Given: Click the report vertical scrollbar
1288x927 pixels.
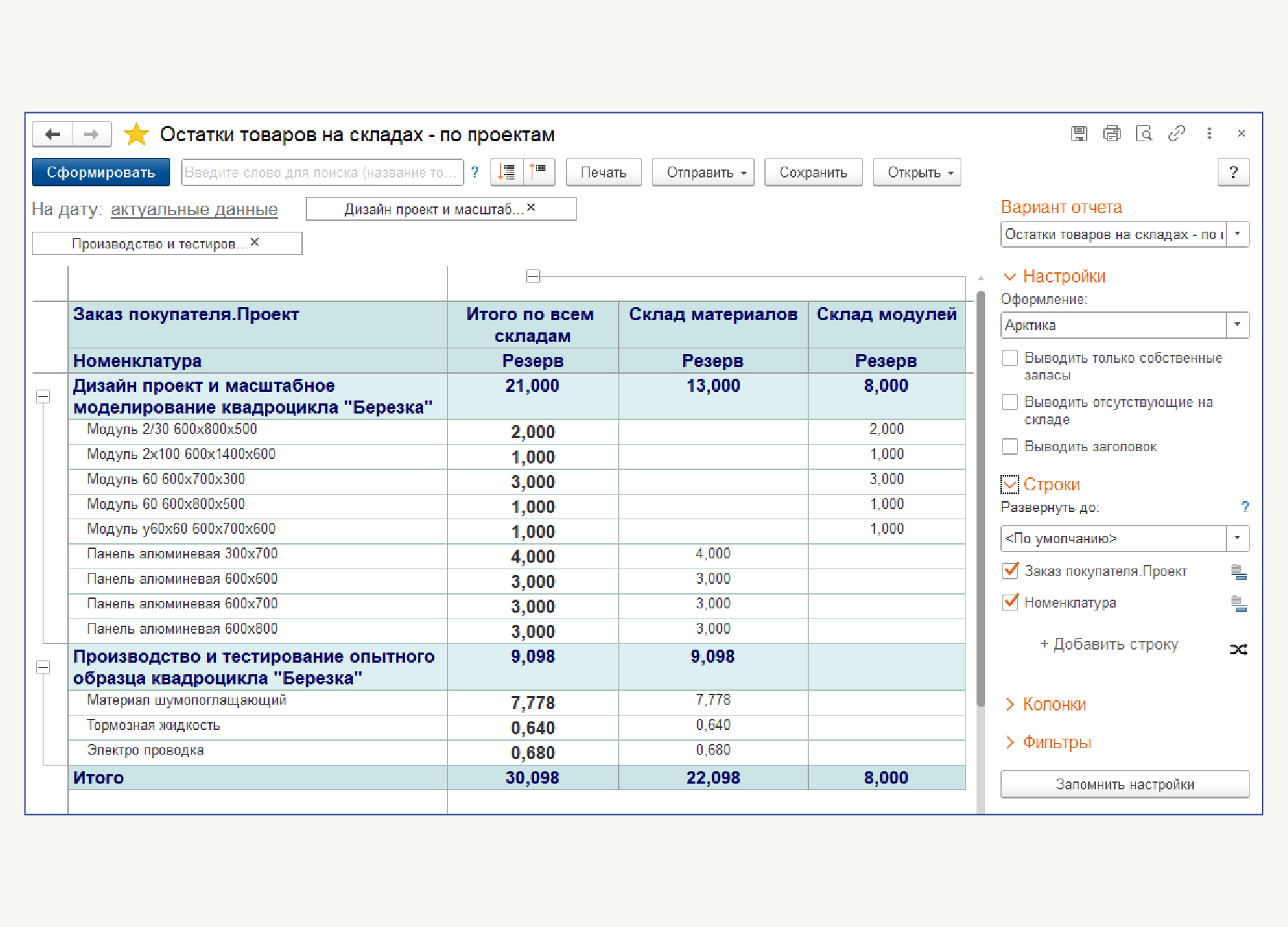Looking at the screenshot, I should tap(981, 500).
